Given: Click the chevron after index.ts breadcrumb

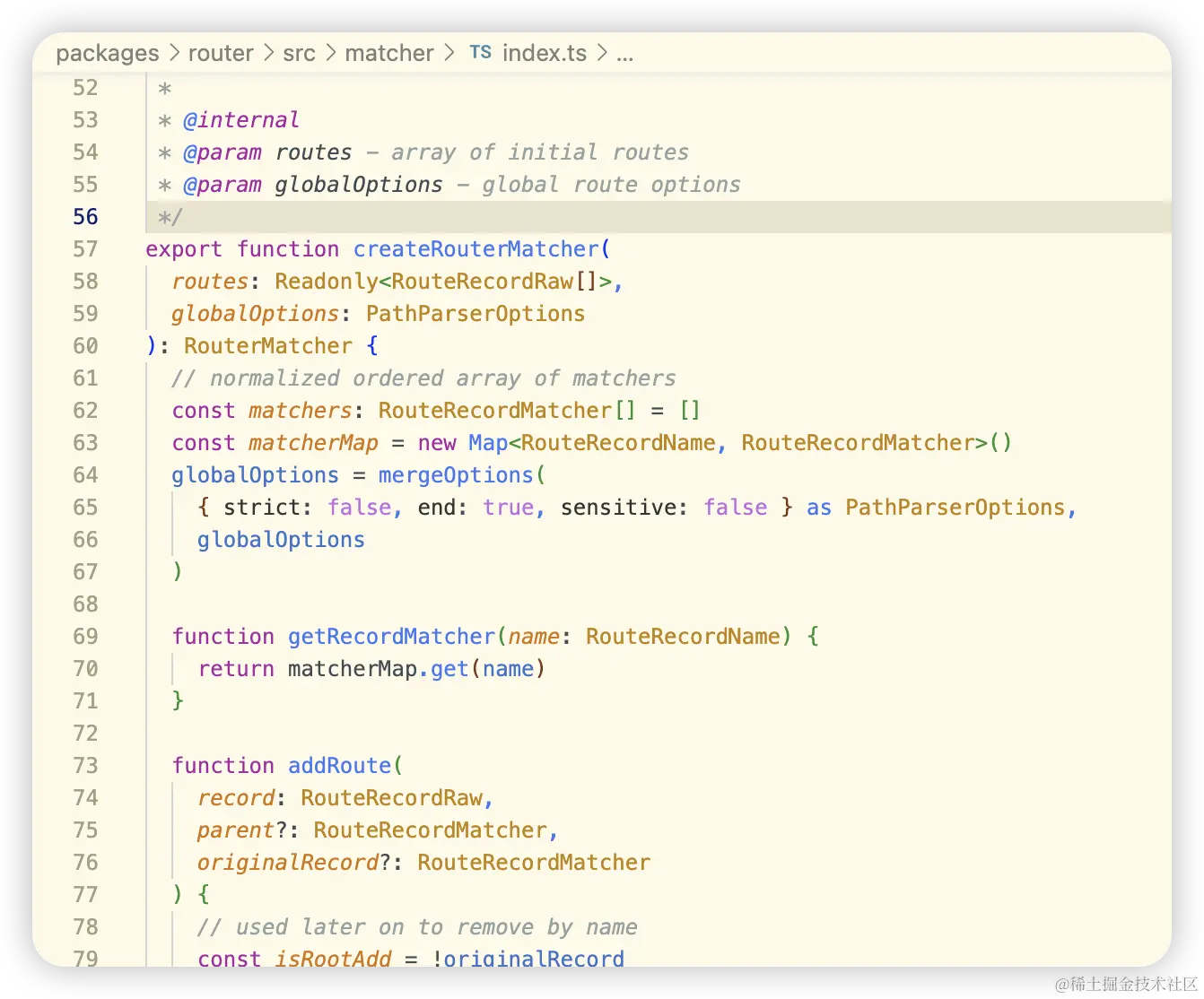Looking at the screenshot, I should [x=601, y=54].
